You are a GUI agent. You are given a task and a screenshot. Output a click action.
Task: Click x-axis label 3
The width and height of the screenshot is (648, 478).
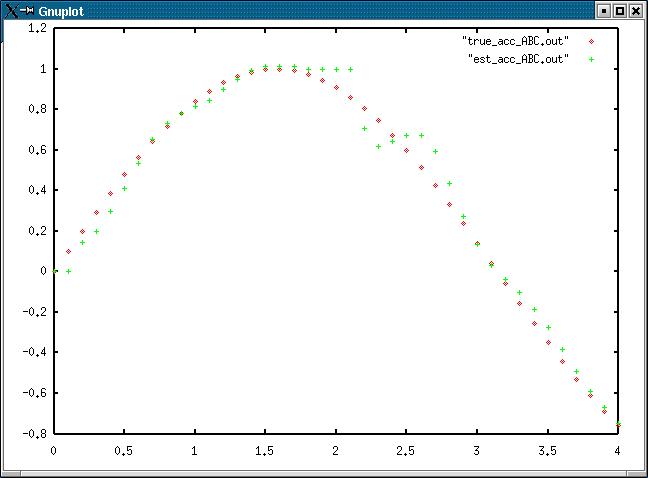[476, 451]
